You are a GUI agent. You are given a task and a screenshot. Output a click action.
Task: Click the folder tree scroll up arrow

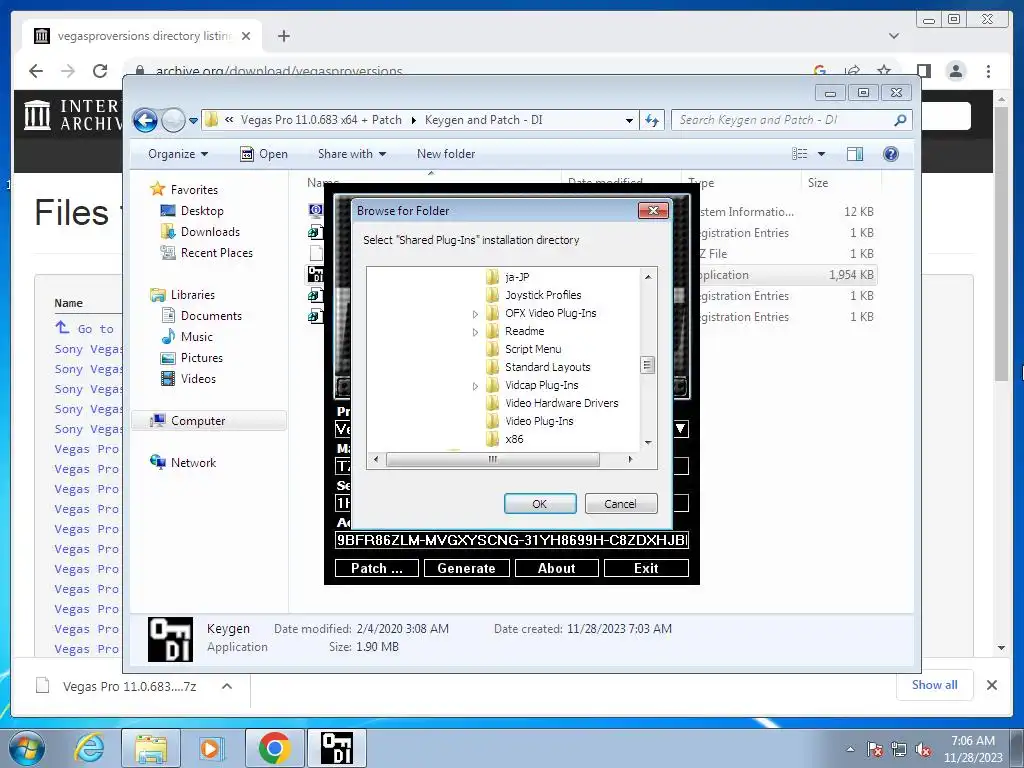pyautogui.click(x=648, y=277)
